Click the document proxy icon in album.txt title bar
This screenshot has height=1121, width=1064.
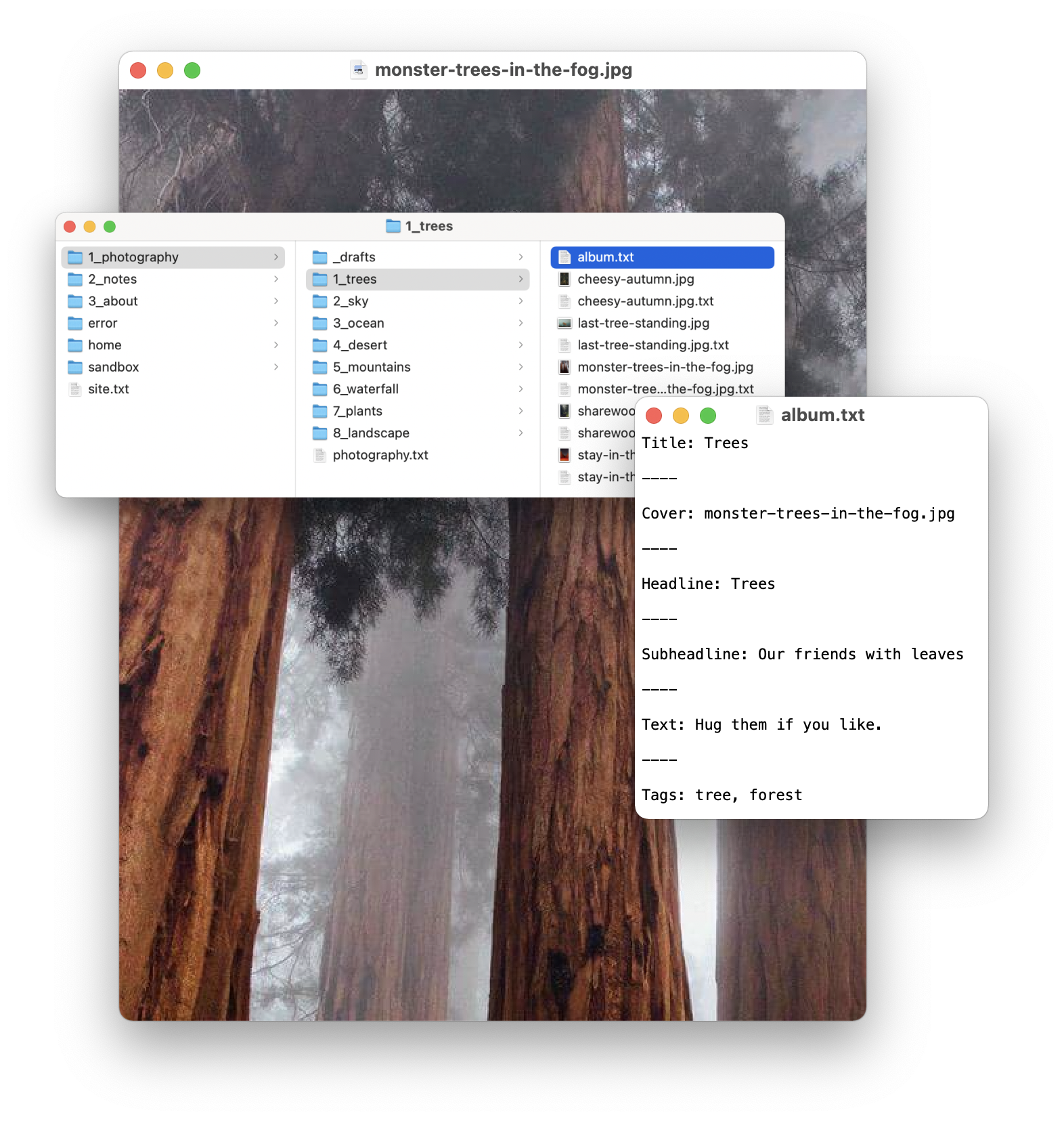[765, 415]
